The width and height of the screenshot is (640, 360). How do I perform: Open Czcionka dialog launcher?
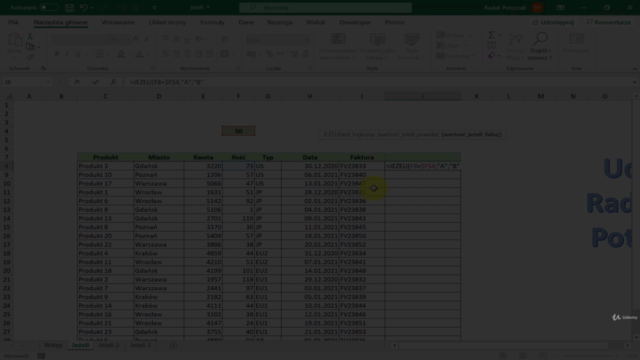point(152,69)
